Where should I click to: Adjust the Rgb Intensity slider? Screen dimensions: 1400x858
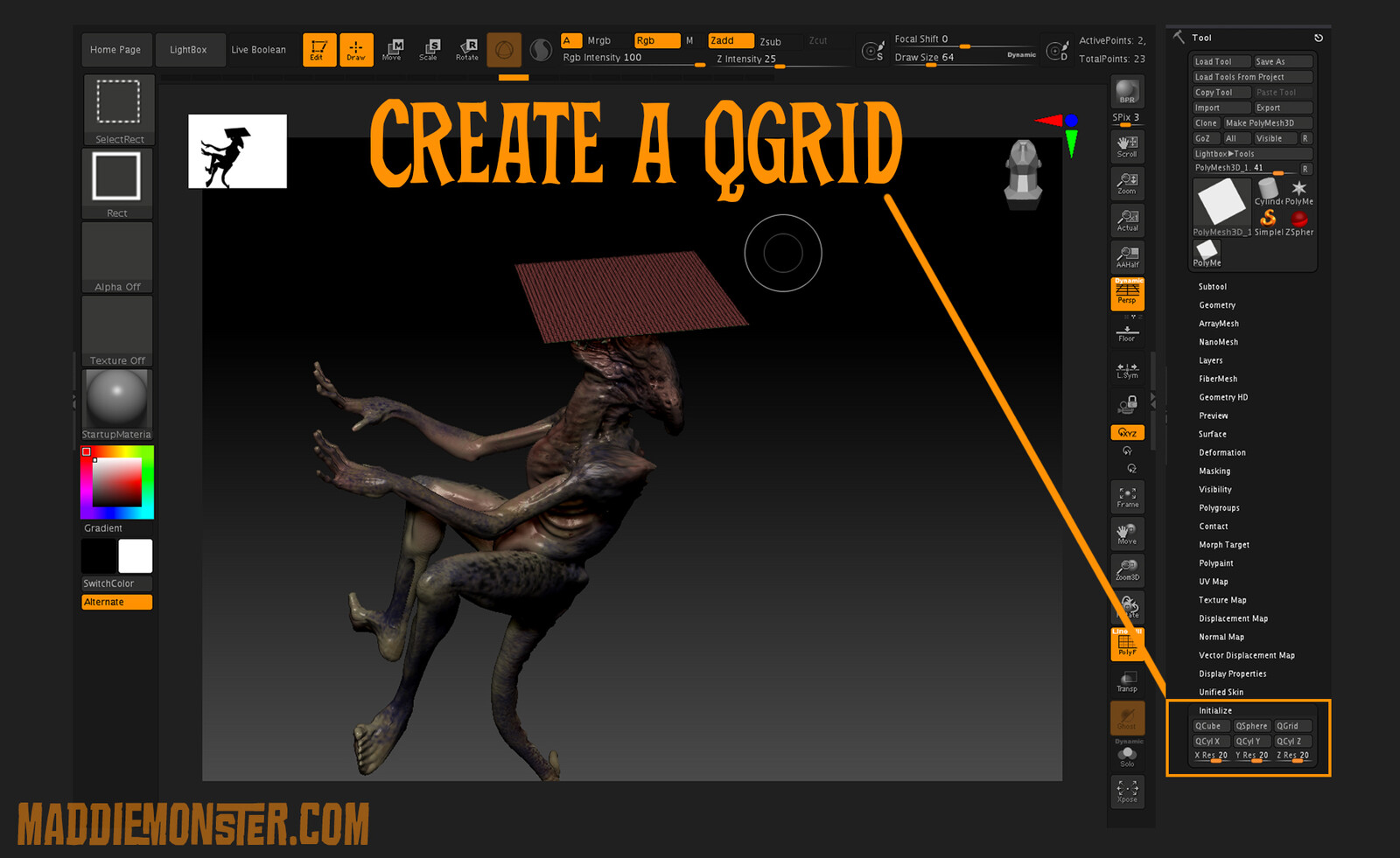pos(633,59)
